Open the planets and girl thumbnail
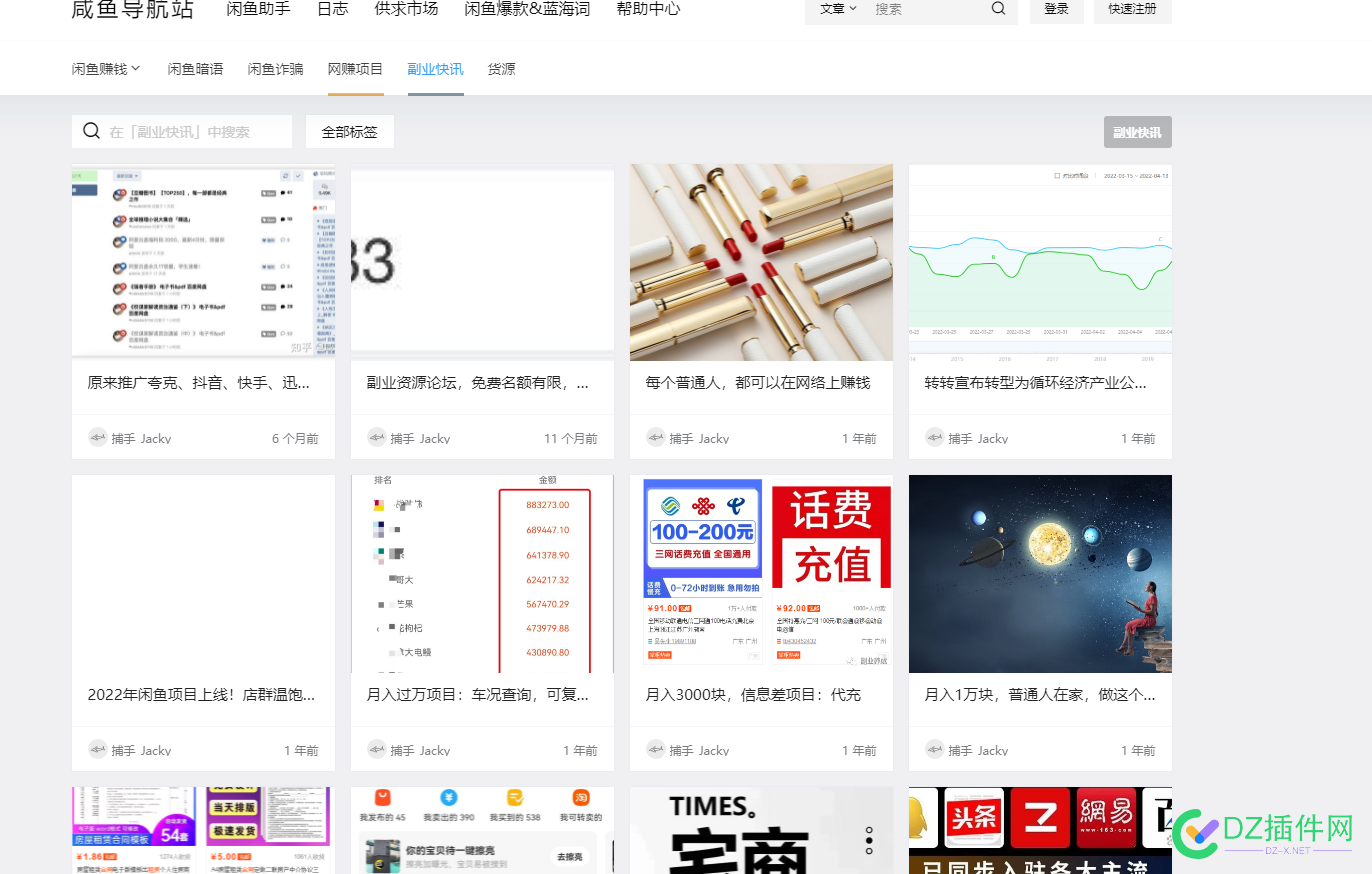Screen dimensions: 1372x874 tap(1040, 574)
